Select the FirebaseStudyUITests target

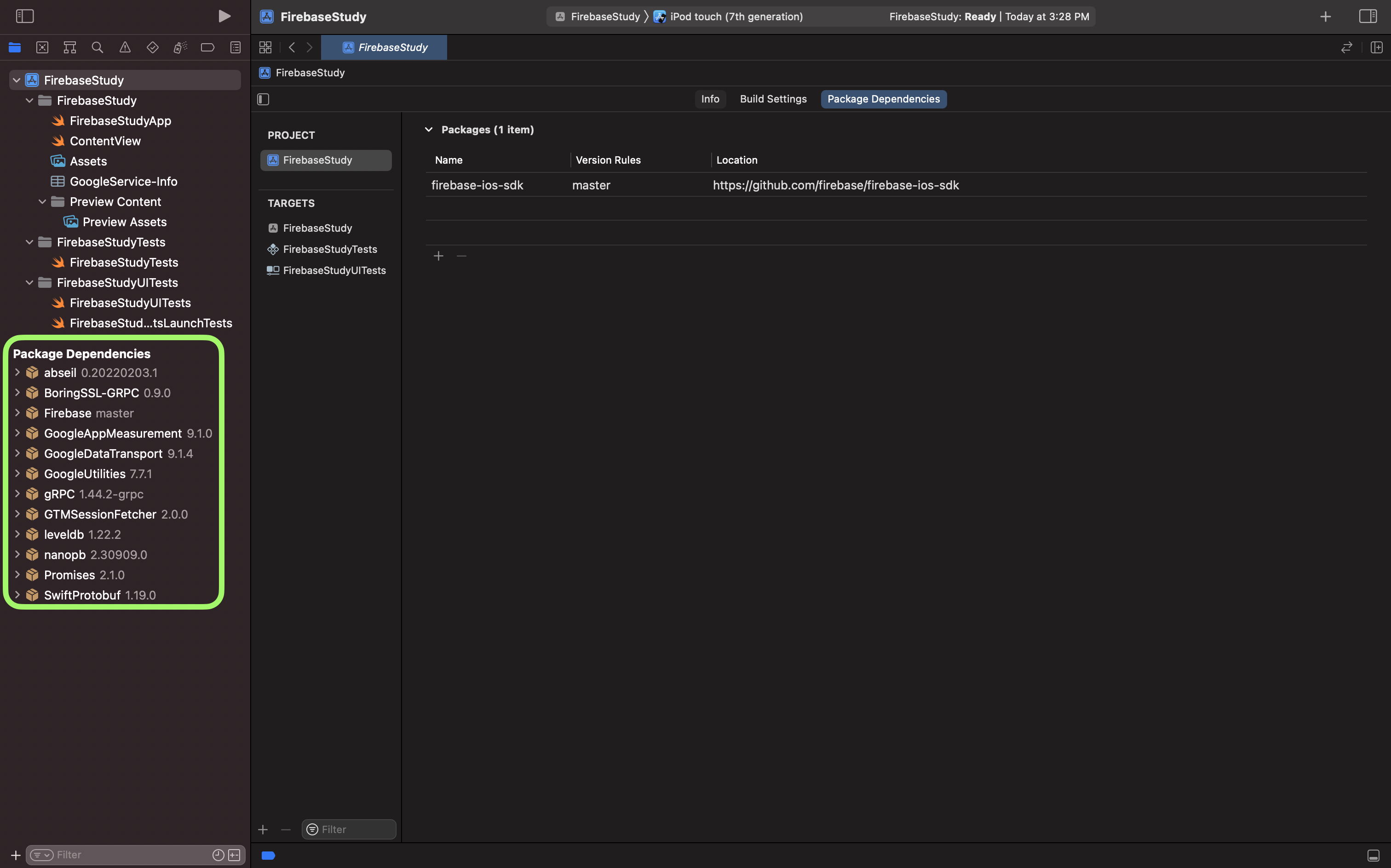point(326,270)
